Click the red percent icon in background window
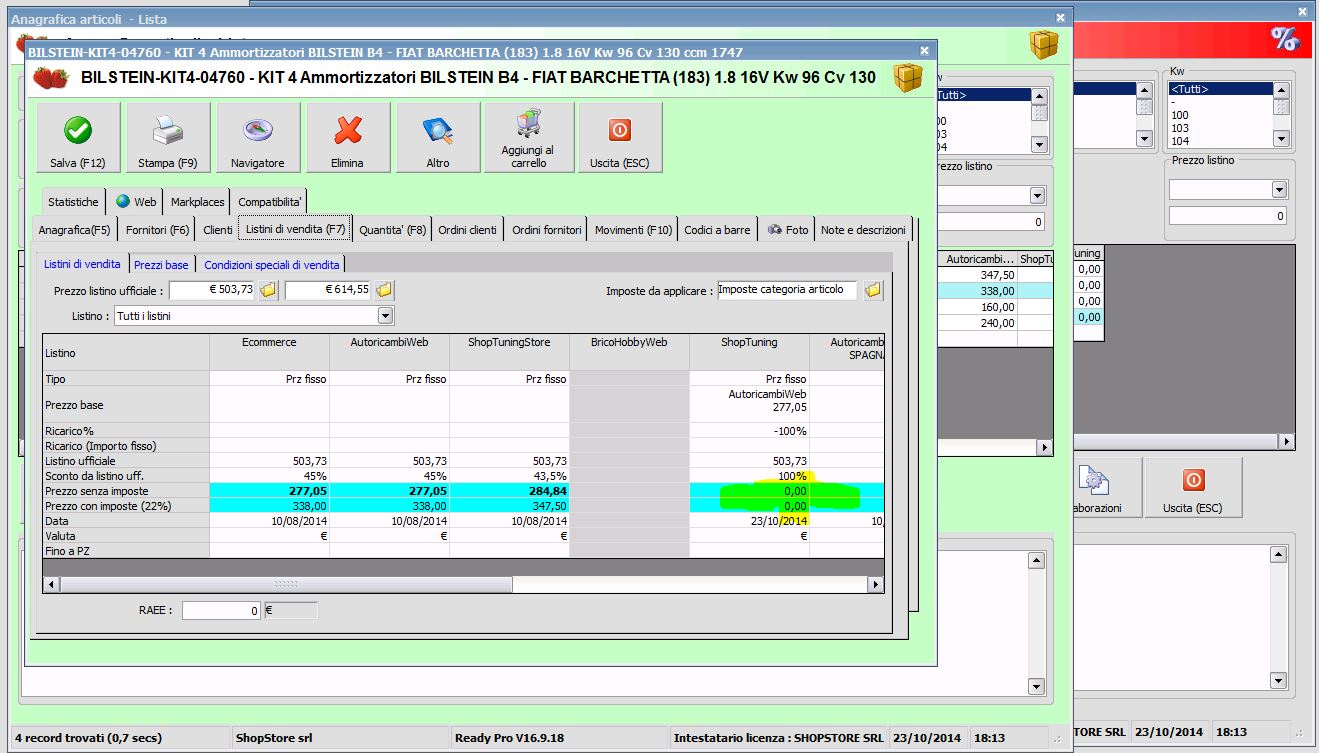Viewport: 1319px width, 753px height. coord(1283,39)
